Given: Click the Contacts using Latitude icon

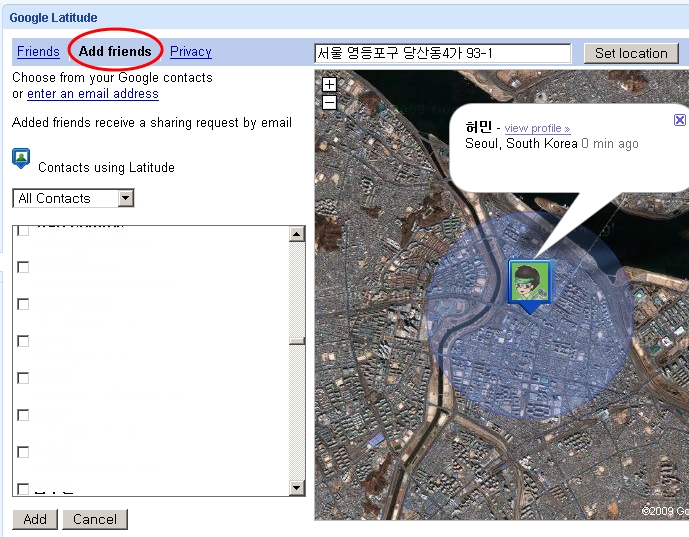Looking at the screenshot, I should pyautogui.click(x=21, y=158).
